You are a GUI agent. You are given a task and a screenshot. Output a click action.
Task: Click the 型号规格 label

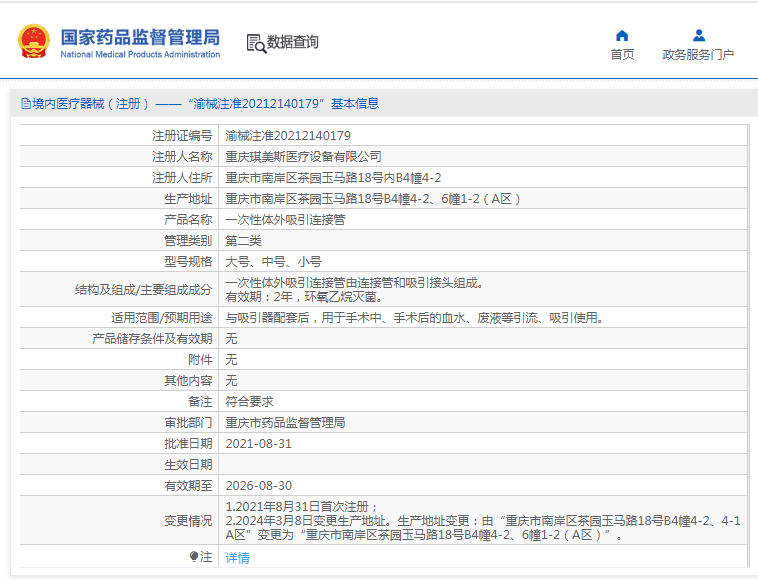click(188, 261)
